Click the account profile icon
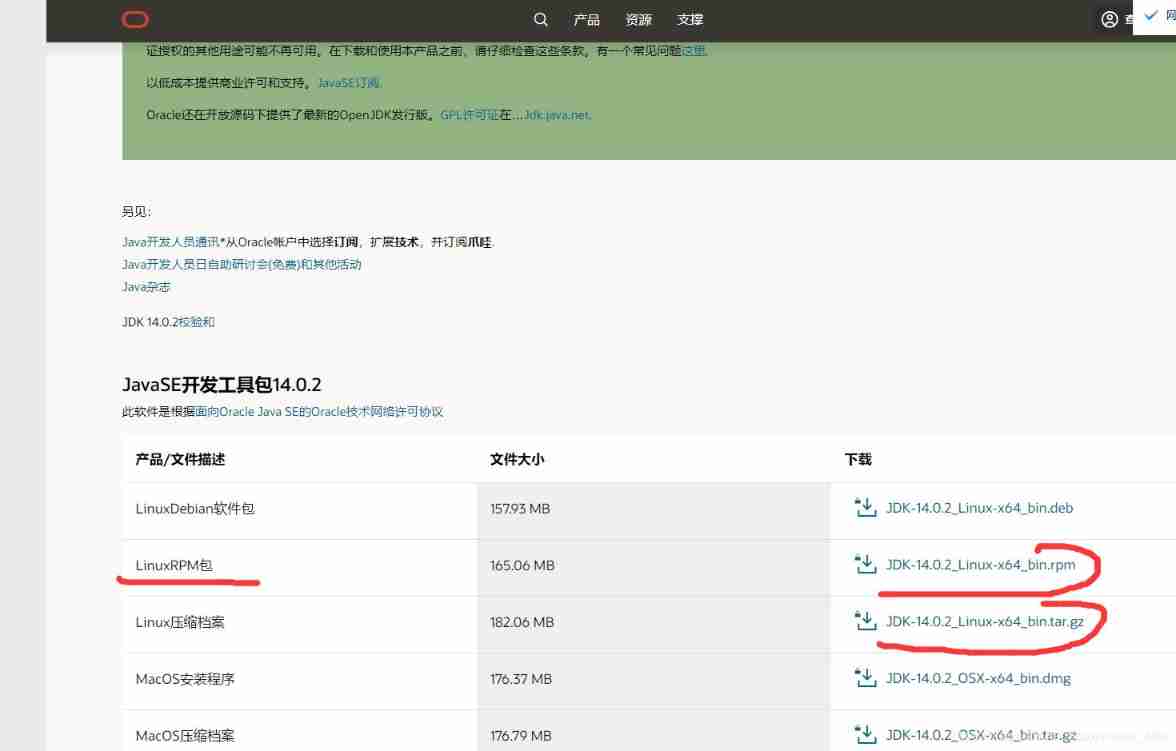This screenshot has width=1176, height=751. (1109, 20)
